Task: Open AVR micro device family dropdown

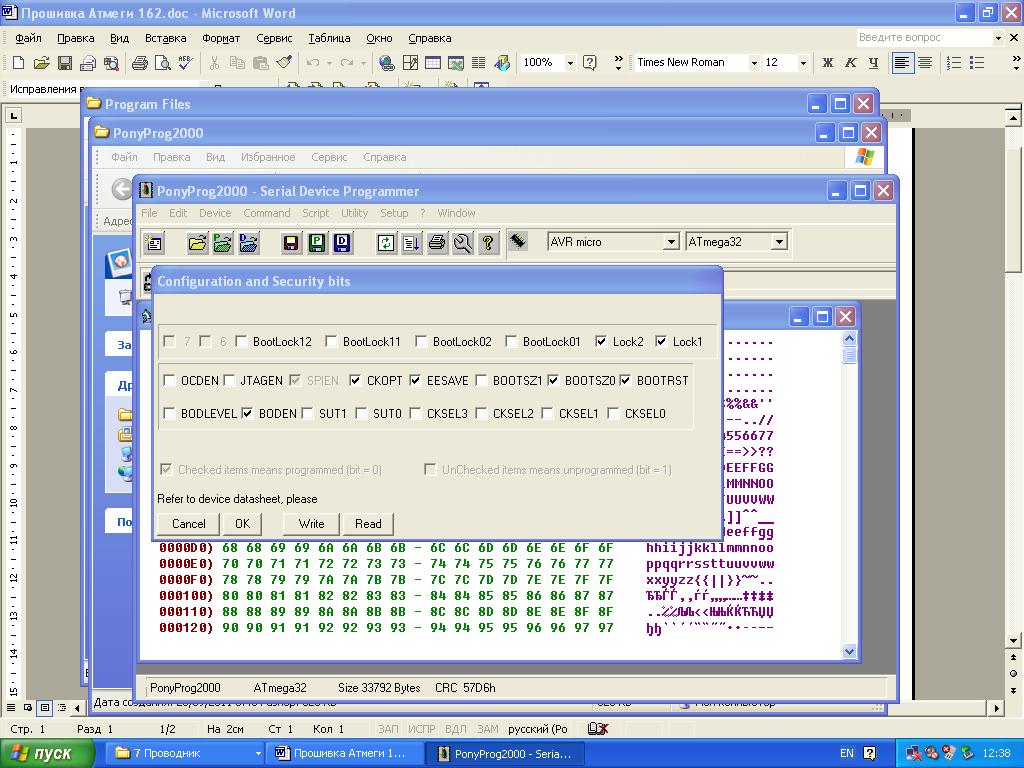Action: click(671, 242)
